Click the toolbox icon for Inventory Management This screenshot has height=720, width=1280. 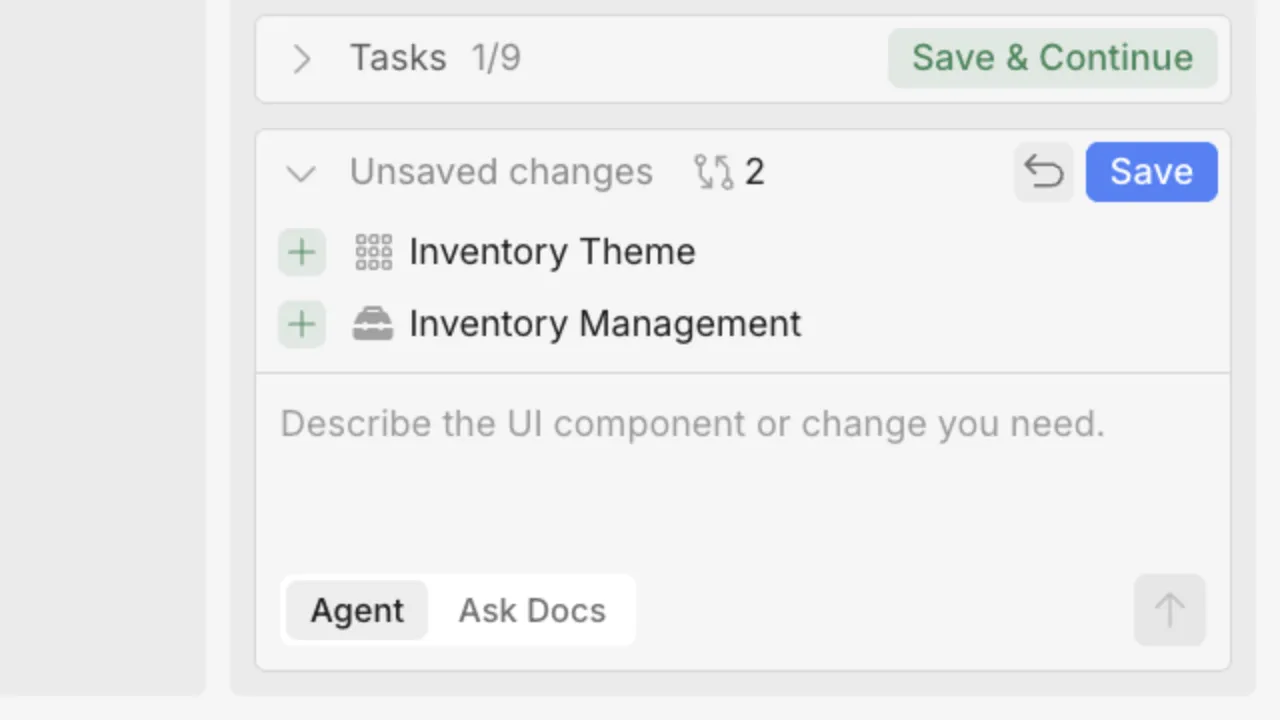(373, 324)
